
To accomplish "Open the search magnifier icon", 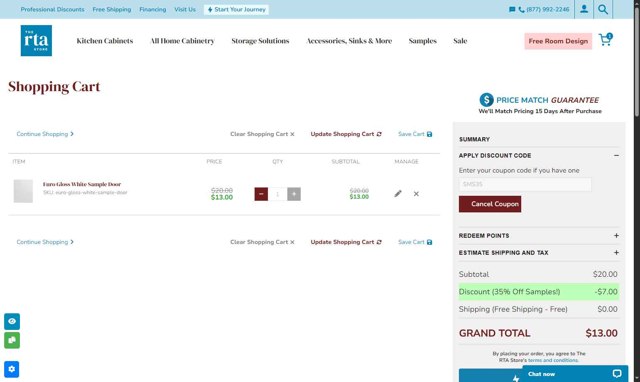I will [603, 9].
